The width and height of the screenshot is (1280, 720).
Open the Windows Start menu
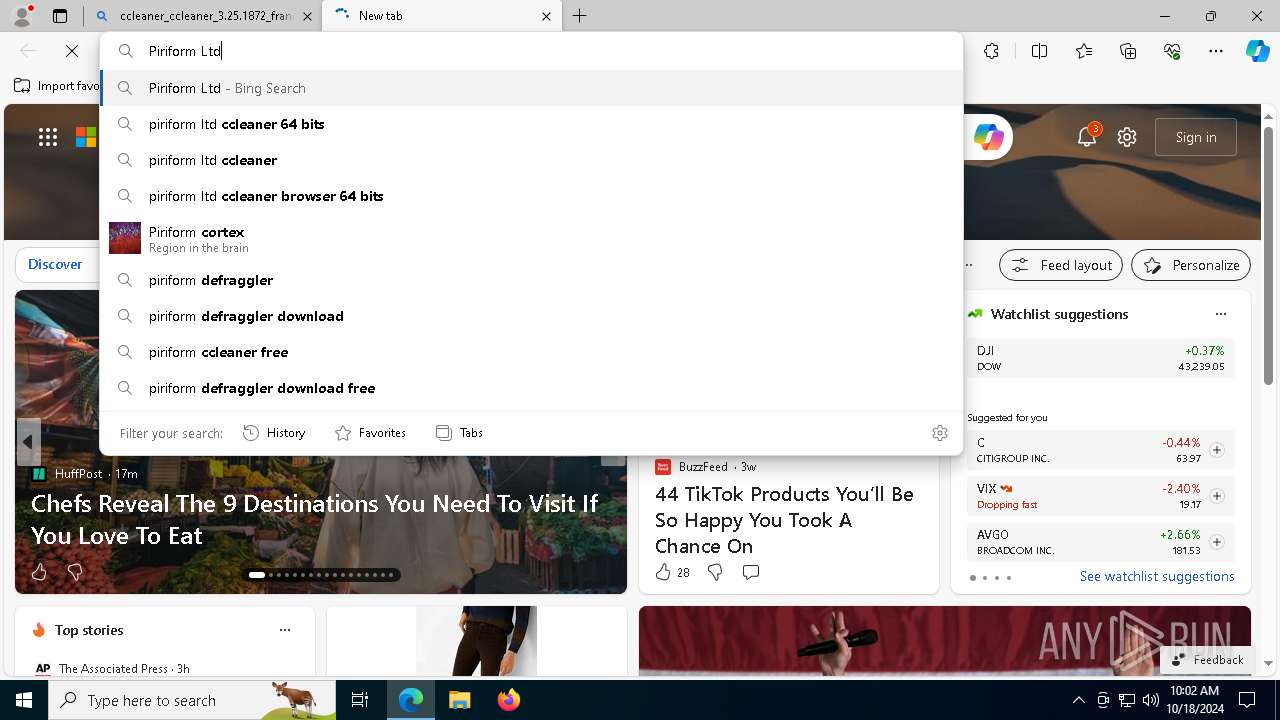(x=24, y=700)
